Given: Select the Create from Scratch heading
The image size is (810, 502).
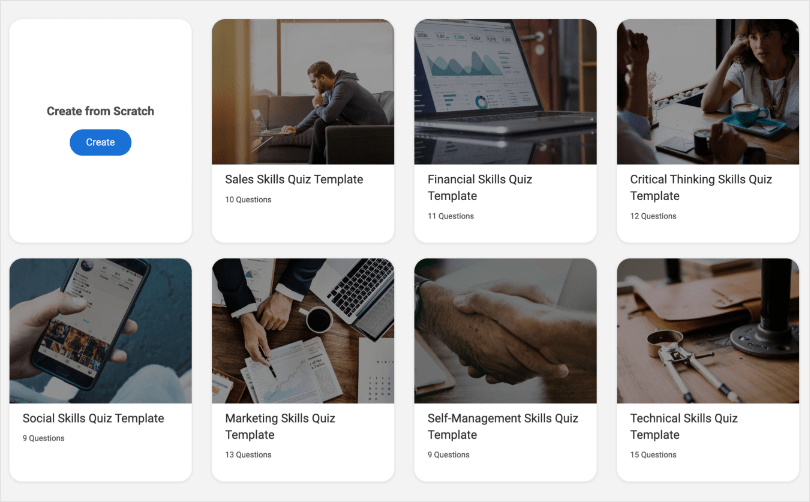Looking at the screenshot, I should (x=100, y=111).
